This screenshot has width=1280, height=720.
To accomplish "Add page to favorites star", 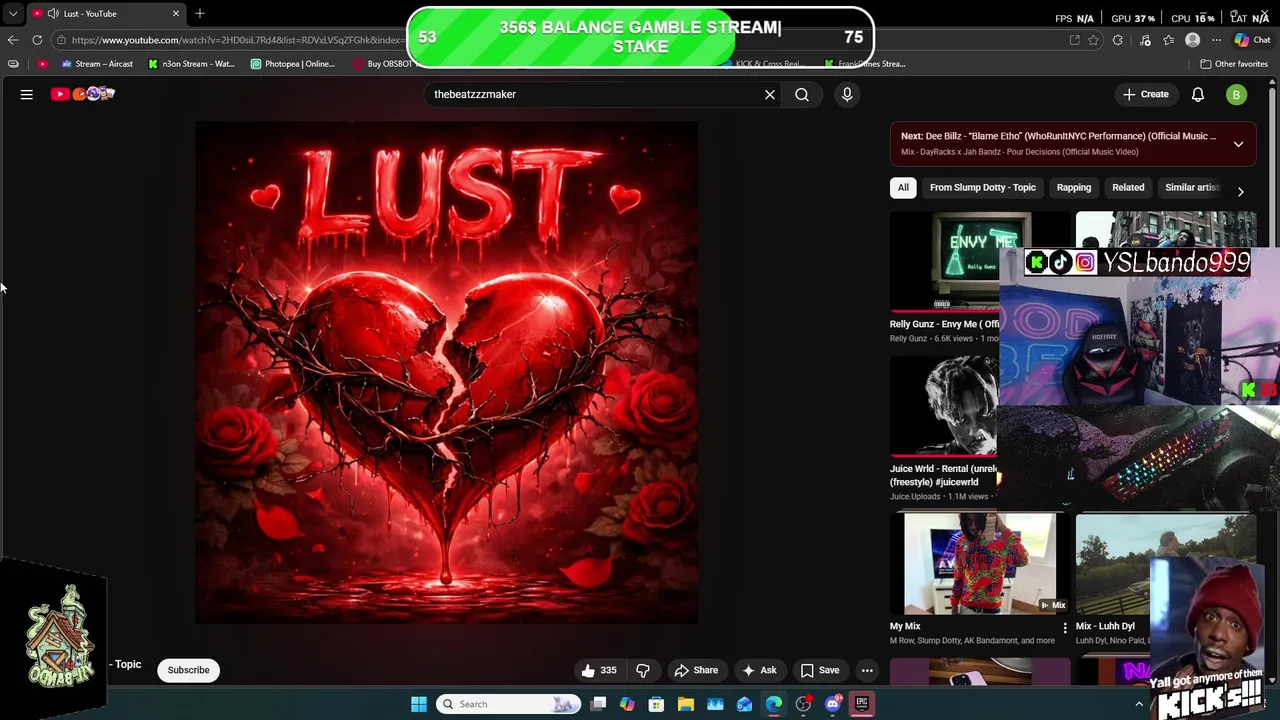I will click(1093, 40).
